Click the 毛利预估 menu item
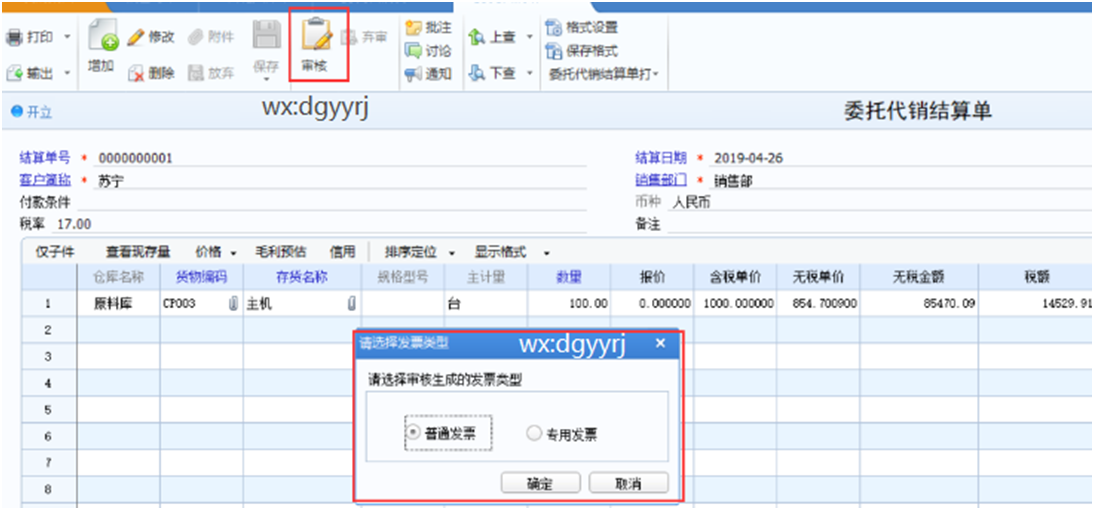This screenshot has width=1094, height=510. tap(280, 252)
